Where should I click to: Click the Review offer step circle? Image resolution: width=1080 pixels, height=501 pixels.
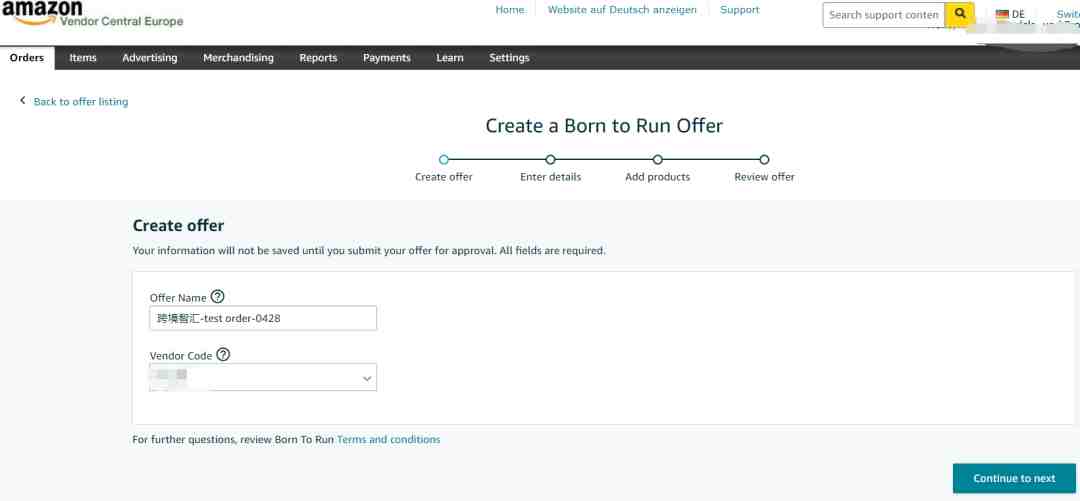(x=765, y=159)
